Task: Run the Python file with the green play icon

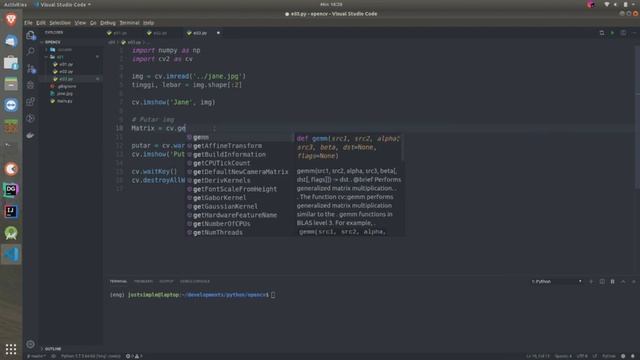Action: (x=612, y=33)
